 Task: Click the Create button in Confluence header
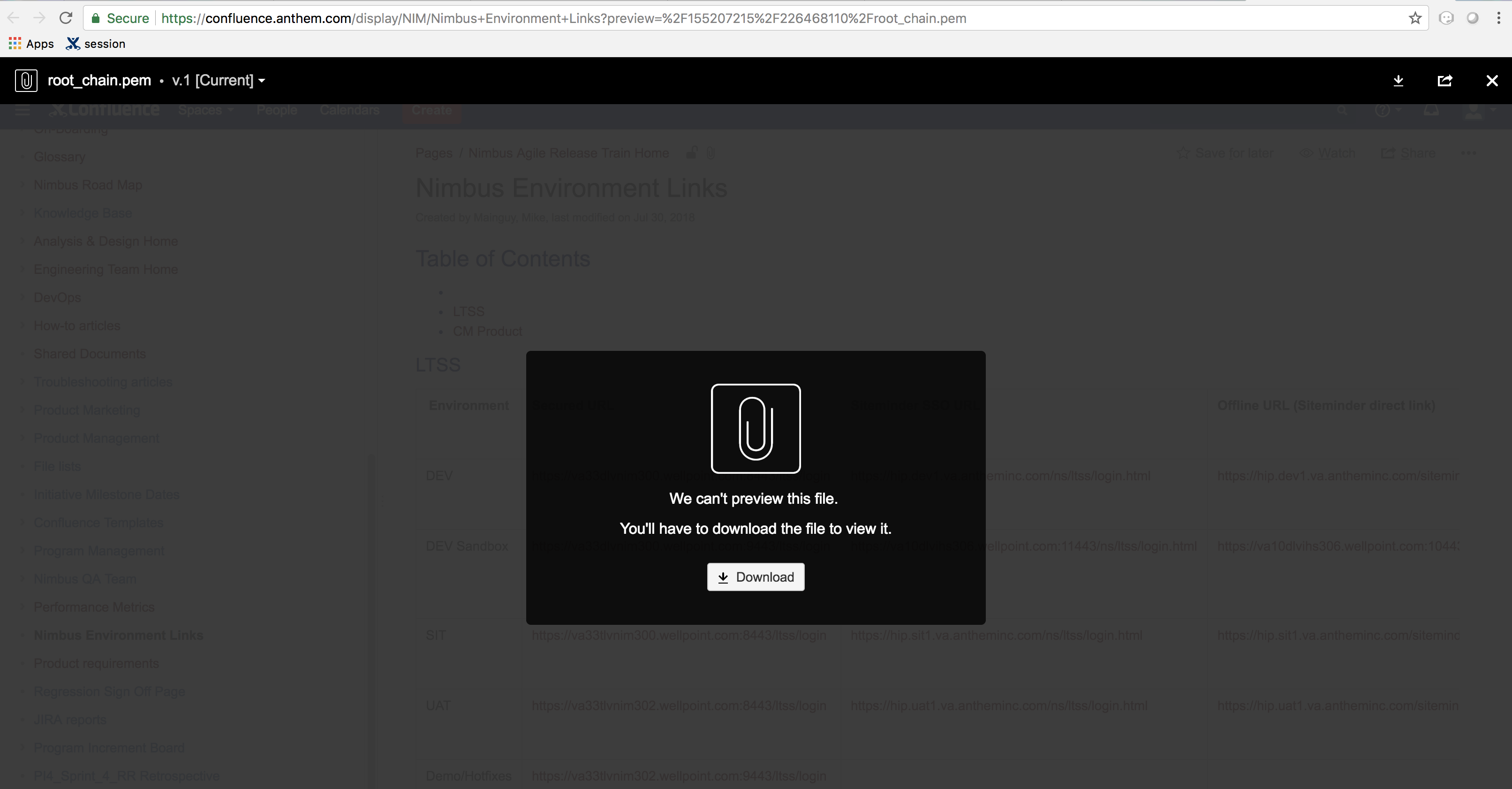tap(431, 110)
